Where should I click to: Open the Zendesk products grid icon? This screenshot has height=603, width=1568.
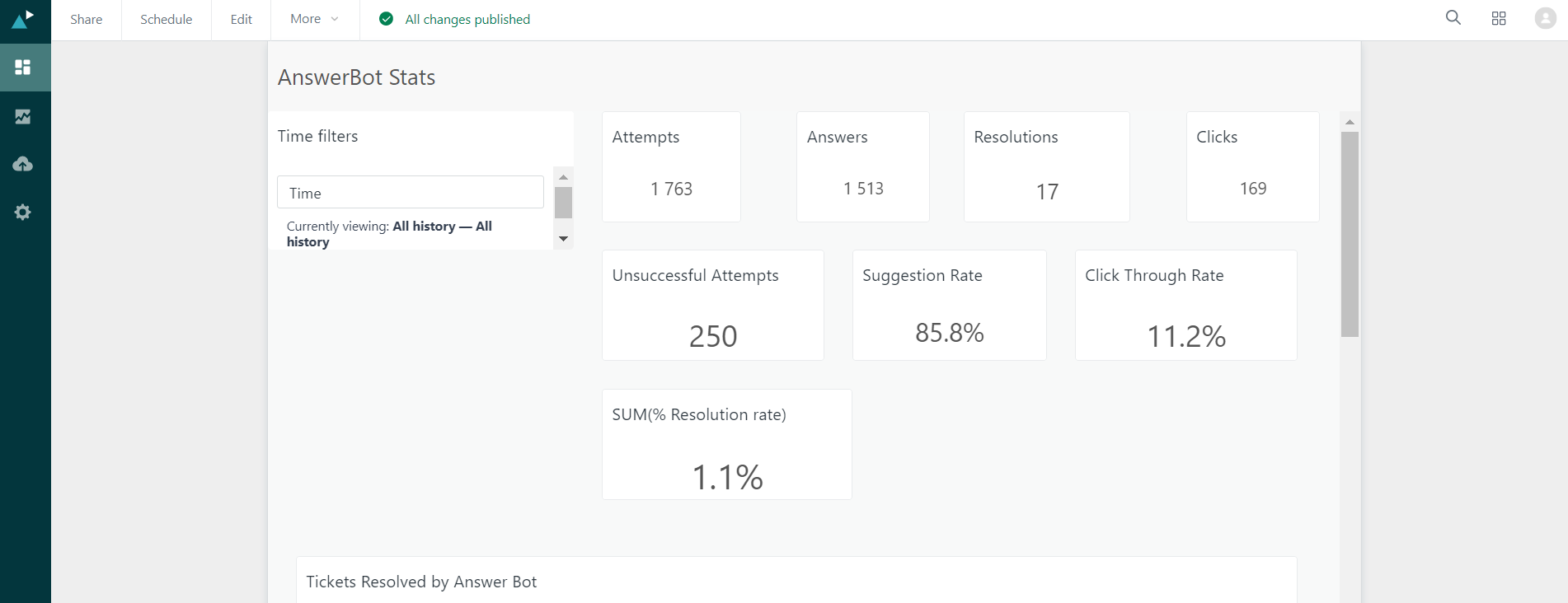click(x=1499, y=18)
